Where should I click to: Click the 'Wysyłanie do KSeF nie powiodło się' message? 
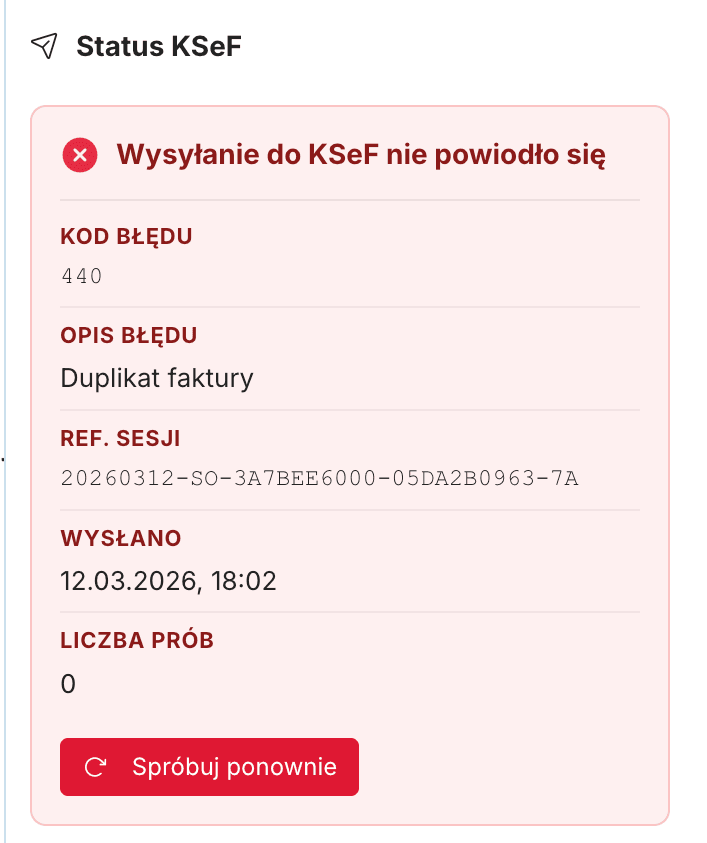coord(361,155)
